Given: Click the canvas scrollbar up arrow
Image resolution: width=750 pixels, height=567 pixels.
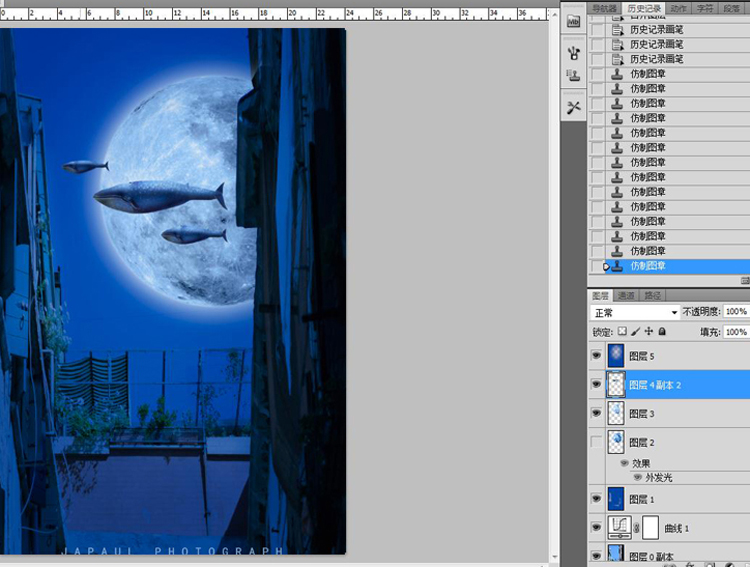Looking at the screenshot, I should click(x=554, y=14).
